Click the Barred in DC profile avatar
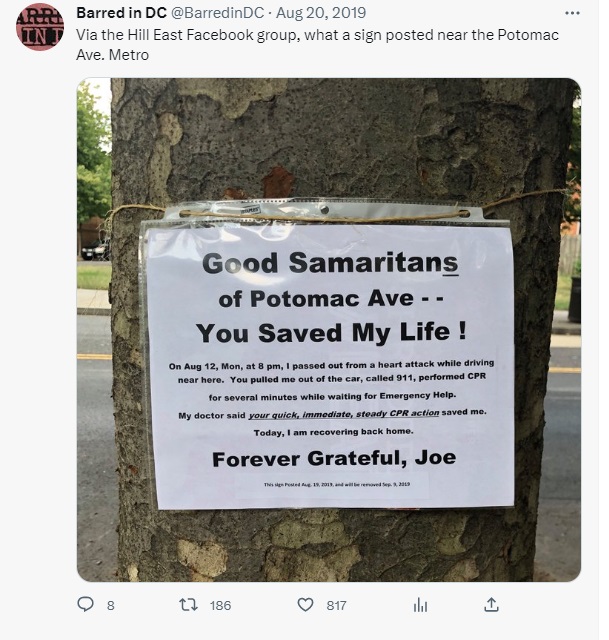Viewport: 609px width, 640px height. tap(40, 28)
